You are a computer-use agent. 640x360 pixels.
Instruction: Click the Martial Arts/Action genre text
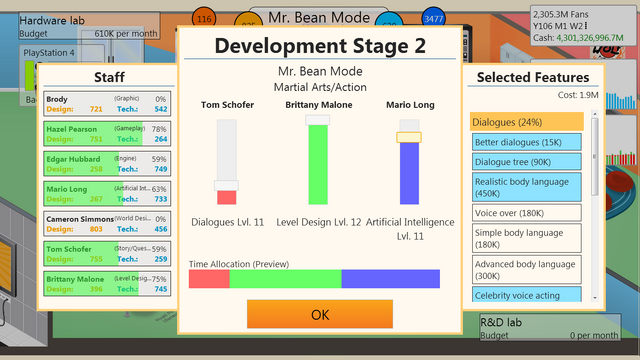(320, 87)
